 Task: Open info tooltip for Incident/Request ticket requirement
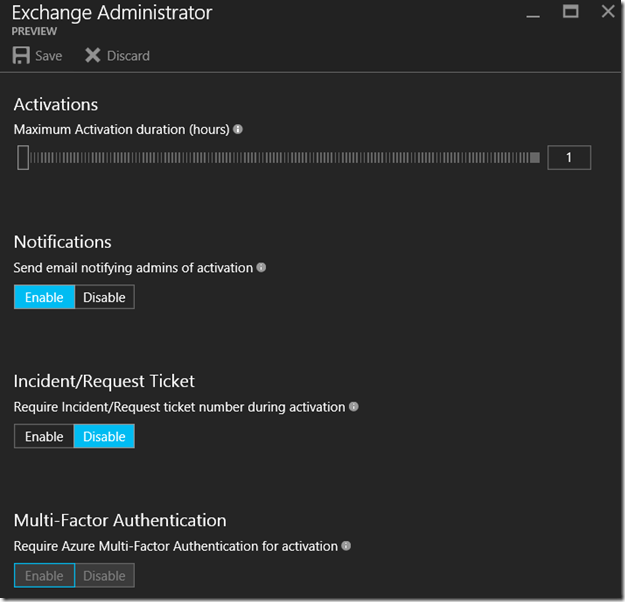354,407
